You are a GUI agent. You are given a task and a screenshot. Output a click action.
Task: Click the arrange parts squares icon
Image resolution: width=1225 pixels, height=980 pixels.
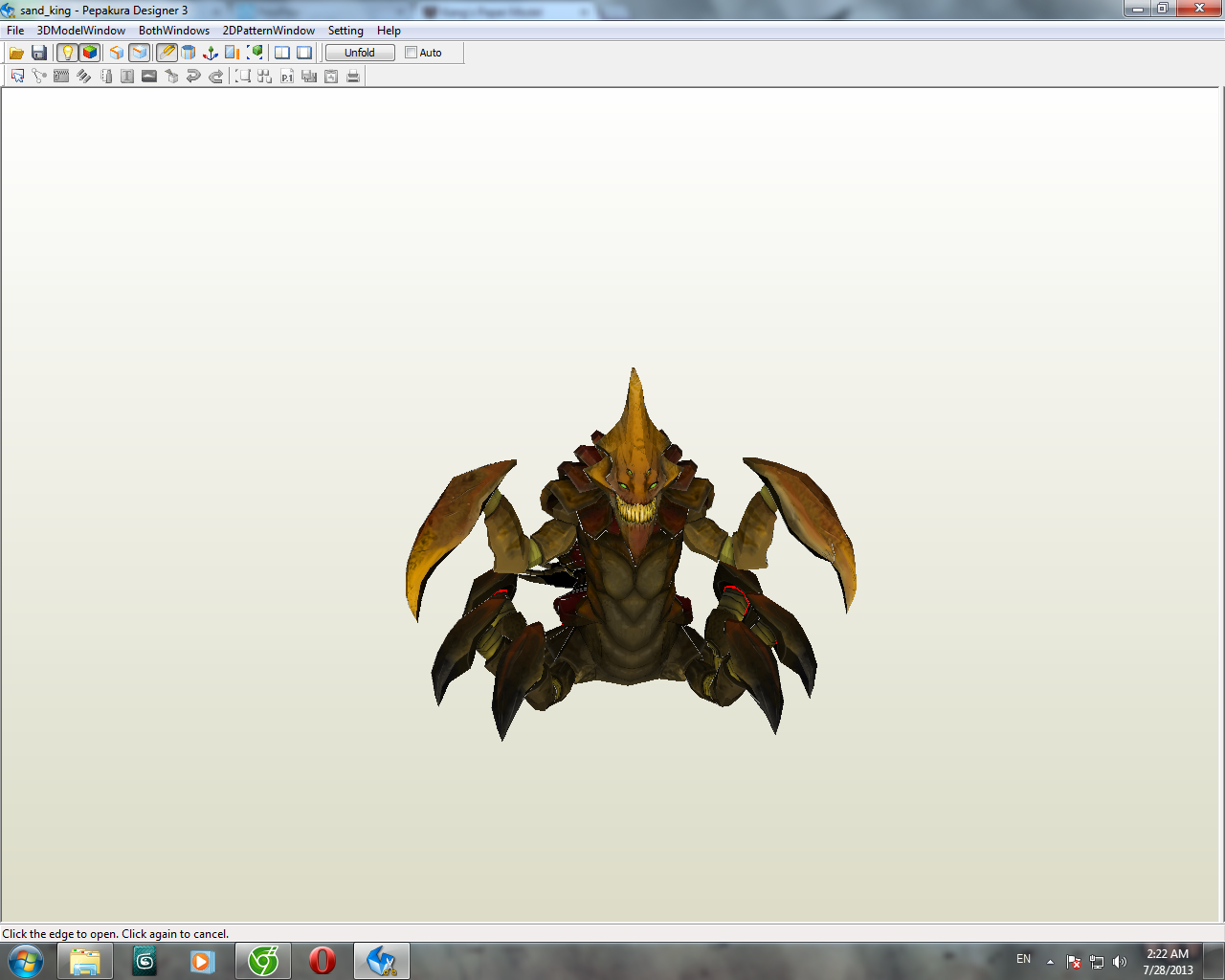pos(265,77)
